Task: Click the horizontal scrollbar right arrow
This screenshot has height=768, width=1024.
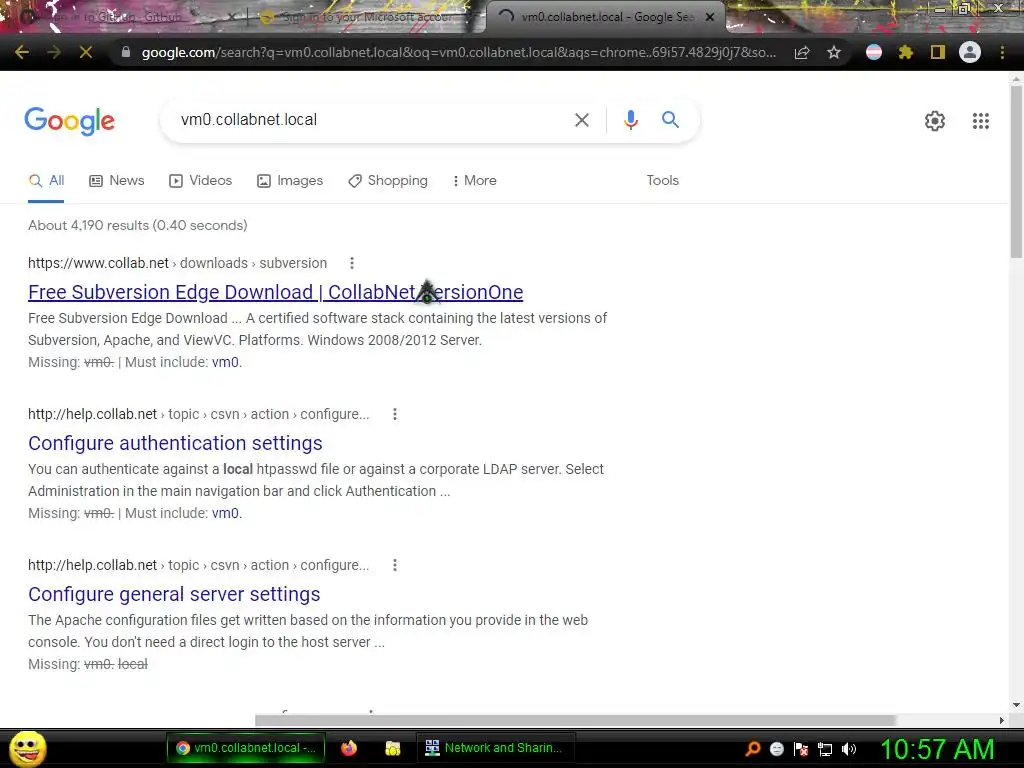Action: point(1001,720)
